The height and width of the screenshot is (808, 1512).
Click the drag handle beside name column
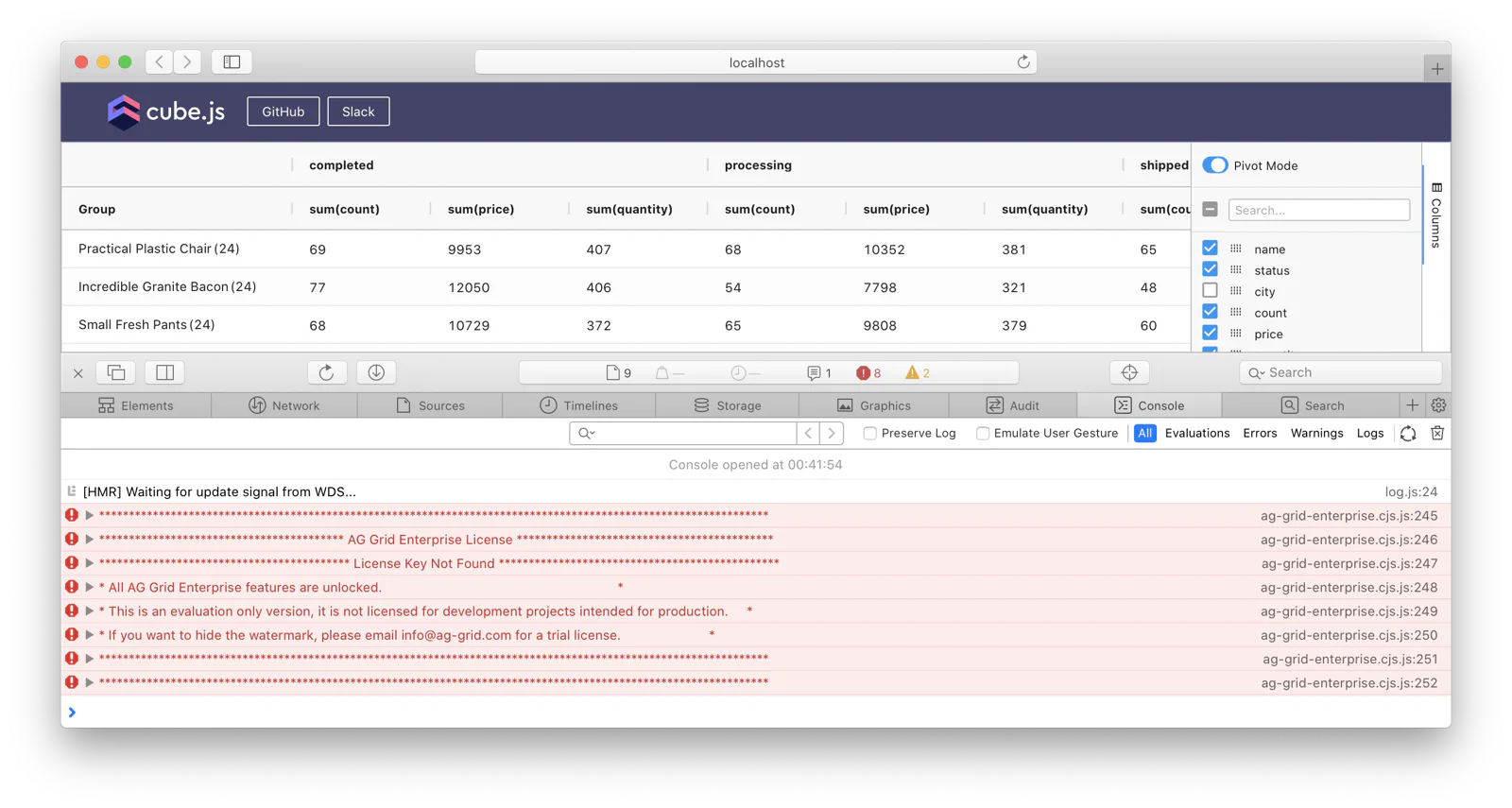point(1236,249)
